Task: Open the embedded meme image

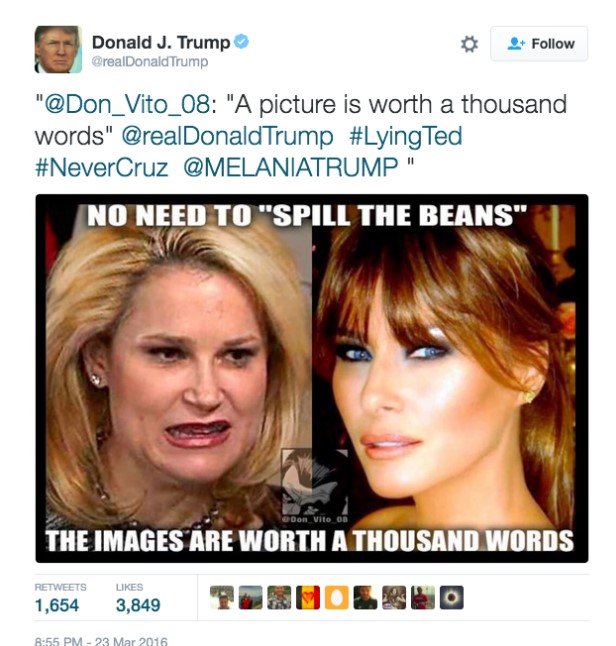Action: coord(312,378)
